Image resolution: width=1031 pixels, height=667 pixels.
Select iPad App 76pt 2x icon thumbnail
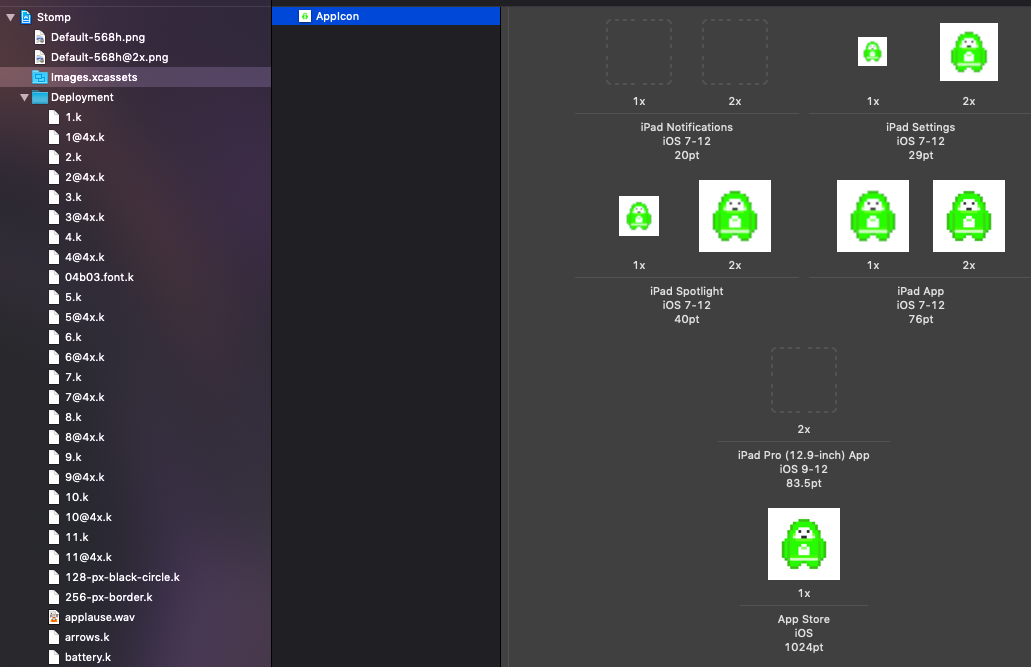[969, 216]
